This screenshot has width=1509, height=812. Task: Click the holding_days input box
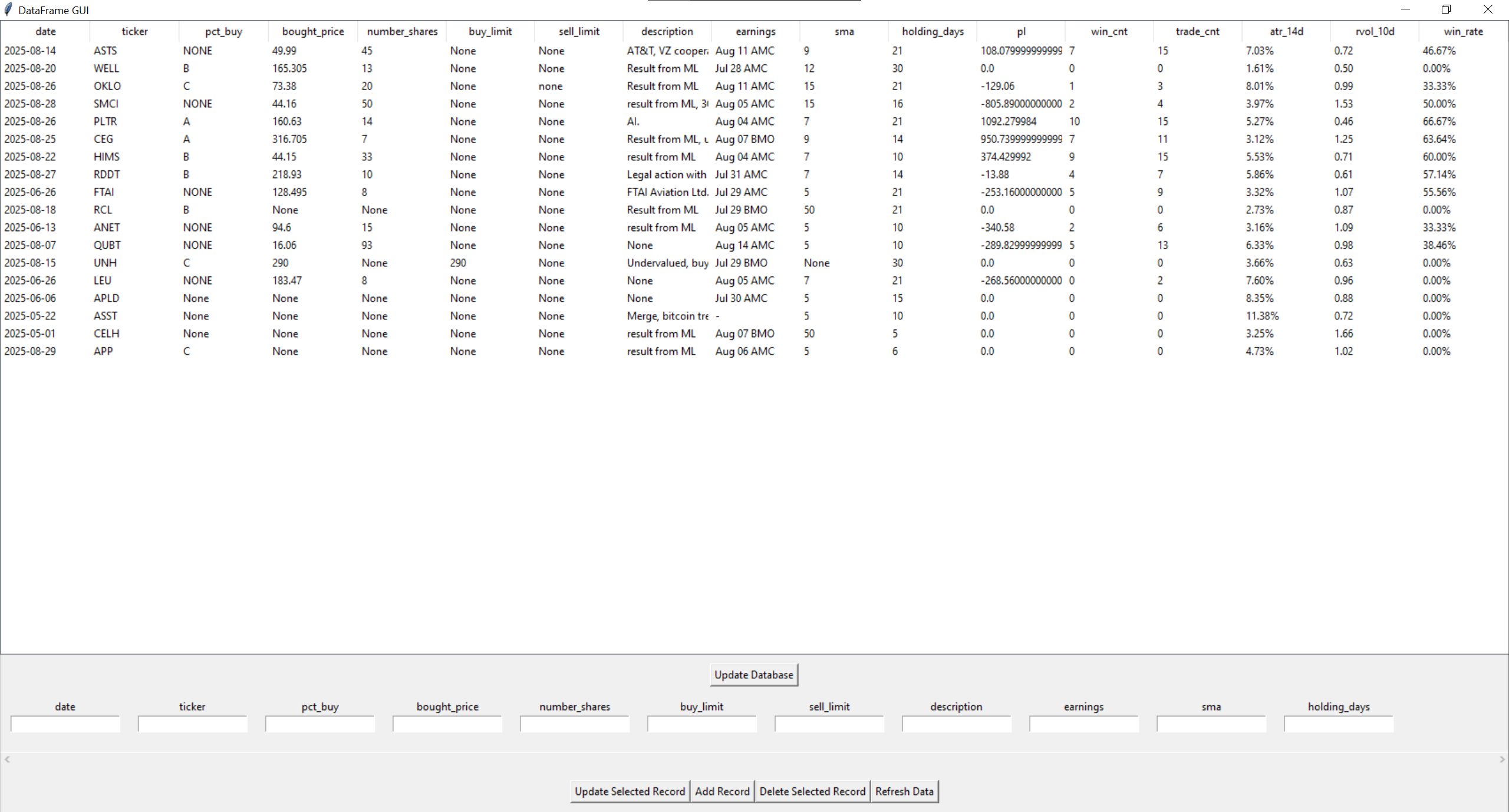coord(1338,724)
